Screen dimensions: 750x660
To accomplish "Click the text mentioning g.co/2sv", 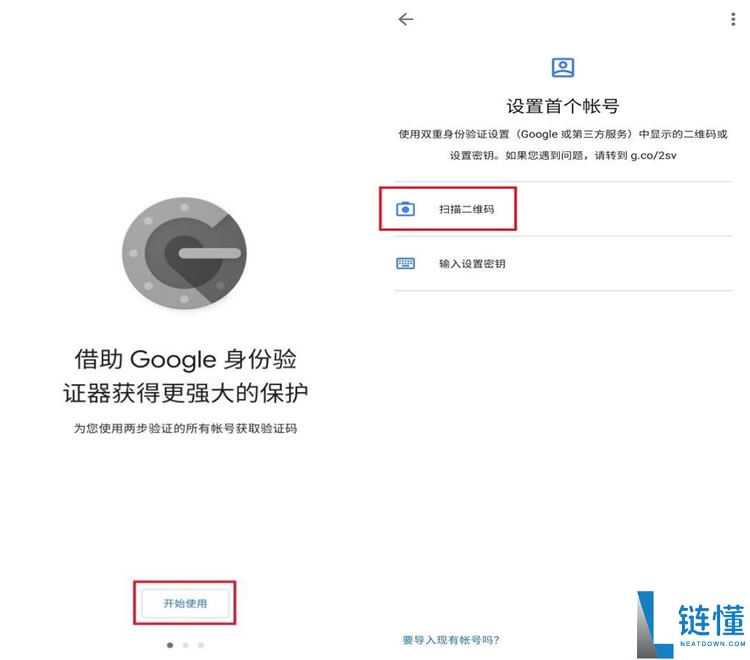I will 563,144.
